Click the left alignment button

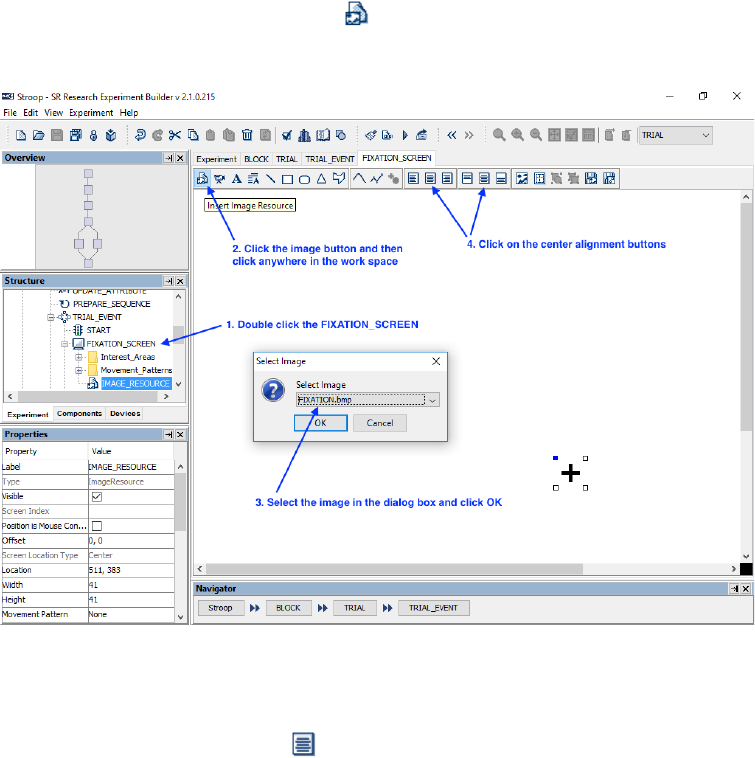[413, 178]
